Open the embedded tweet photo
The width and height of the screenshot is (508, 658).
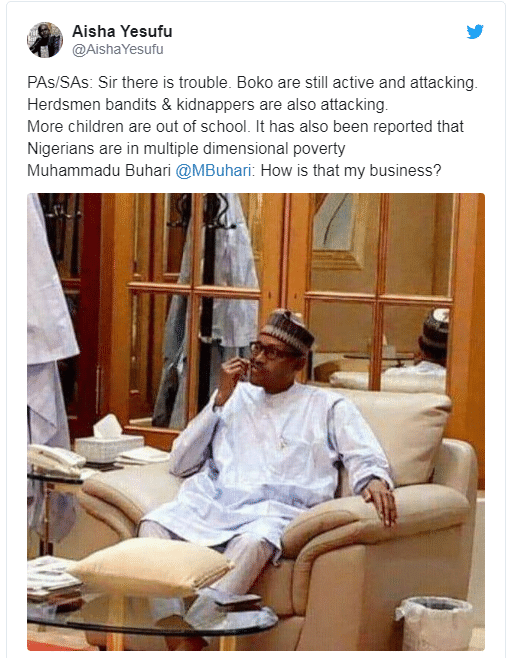(x=256, y=422)
